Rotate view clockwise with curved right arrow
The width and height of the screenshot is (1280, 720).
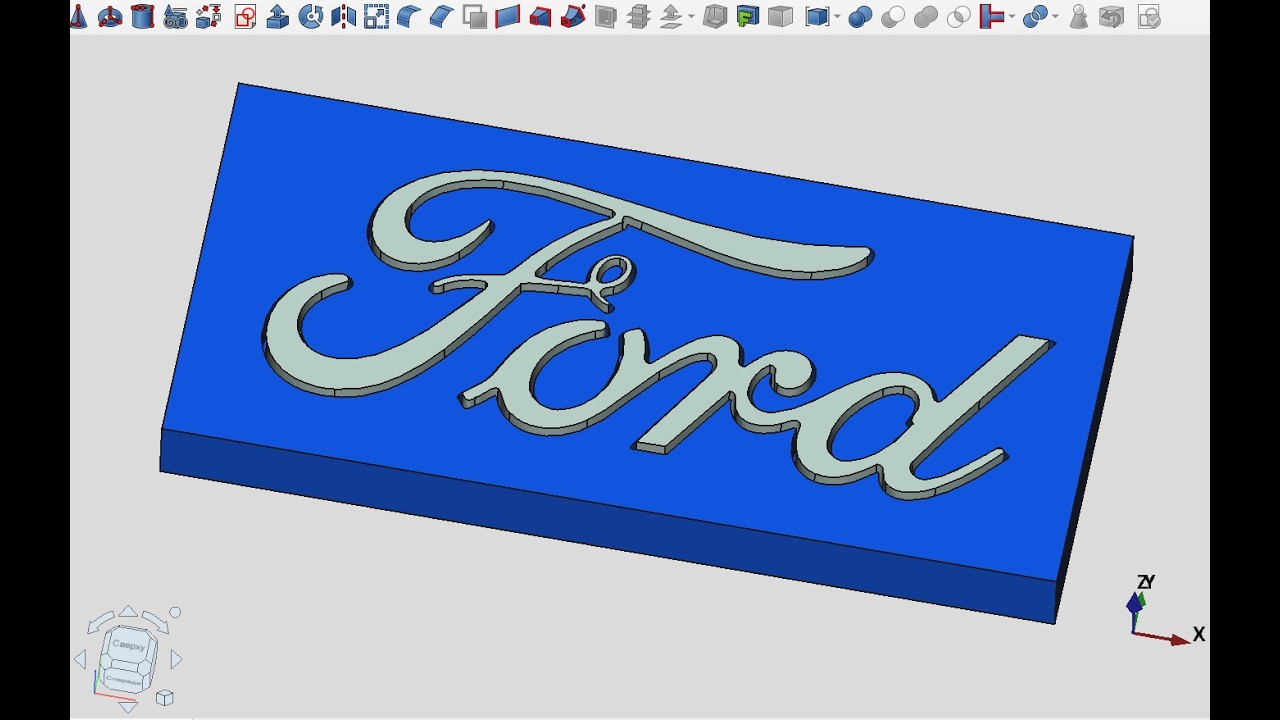pyautogui.click(x=156, y=622)
